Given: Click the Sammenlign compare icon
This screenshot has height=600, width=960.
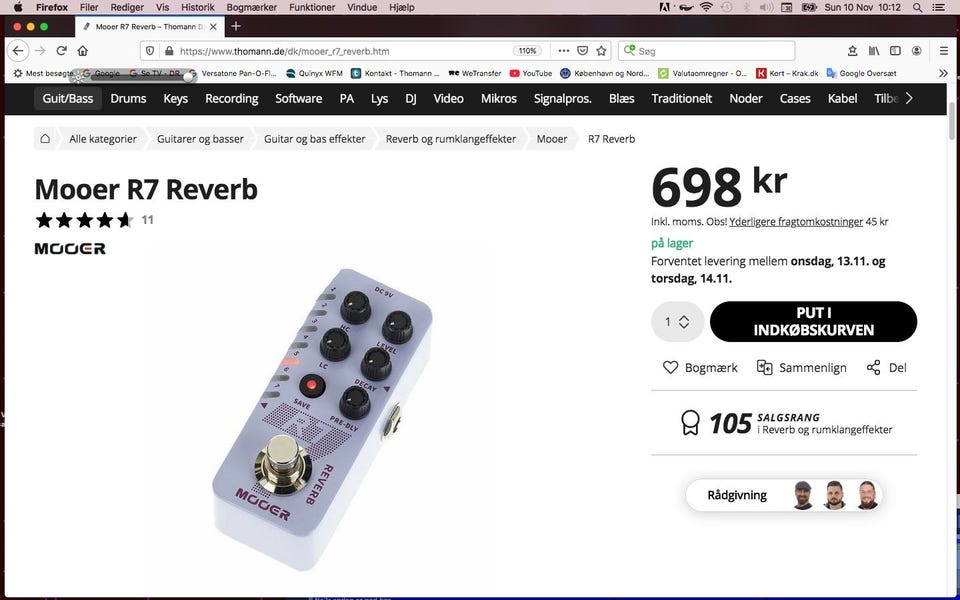Looking at the screenshot, I should (764, 367).
